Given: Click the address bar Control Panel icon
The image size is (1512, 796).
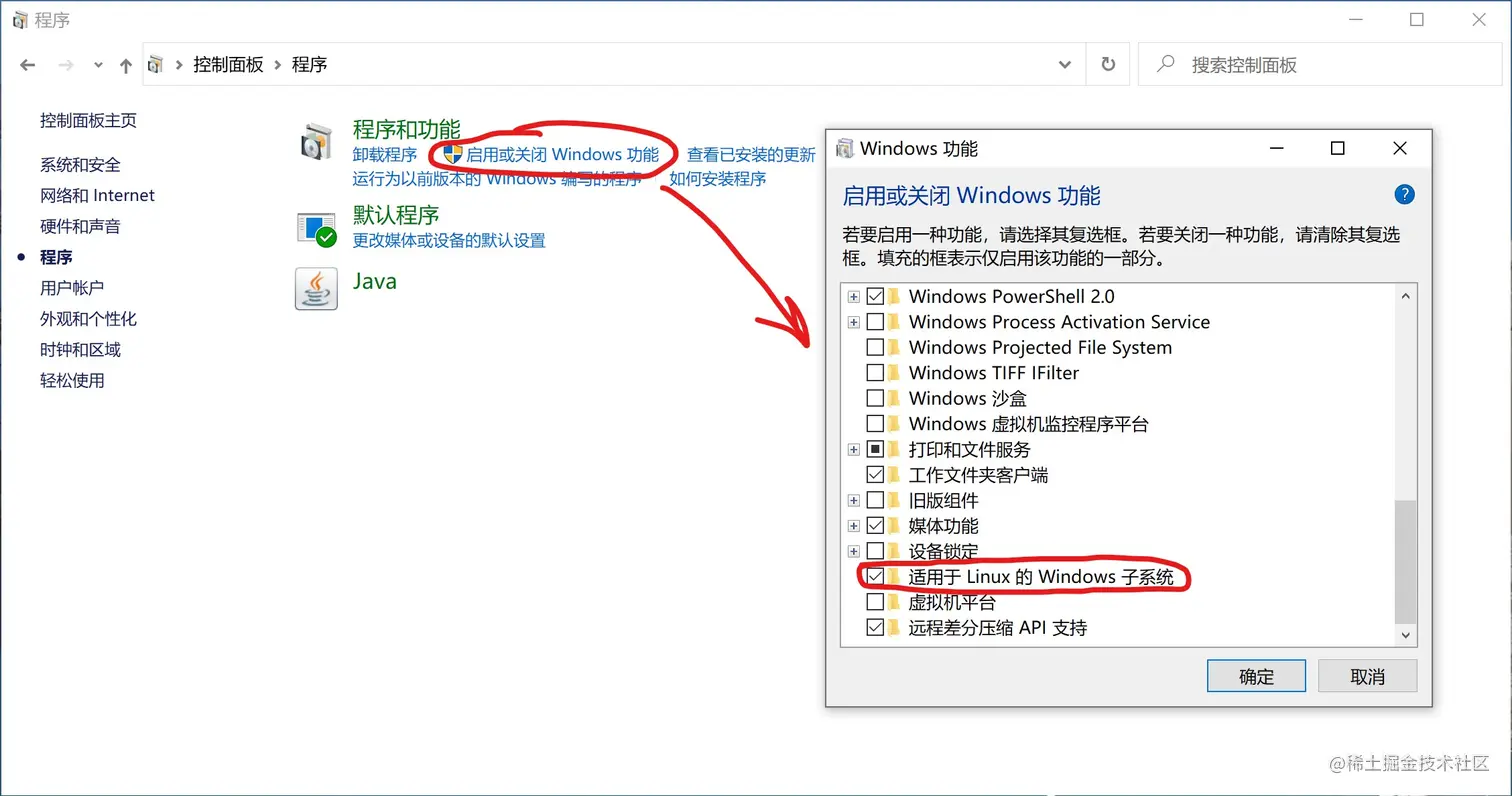Looking at the screenshot, I should [156, 64].
